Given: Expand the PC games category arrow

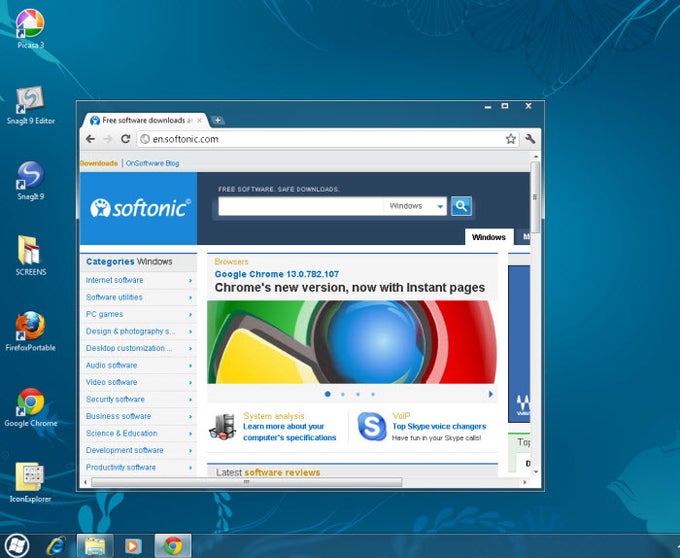Looking at the screenshot, I should 190,314.
